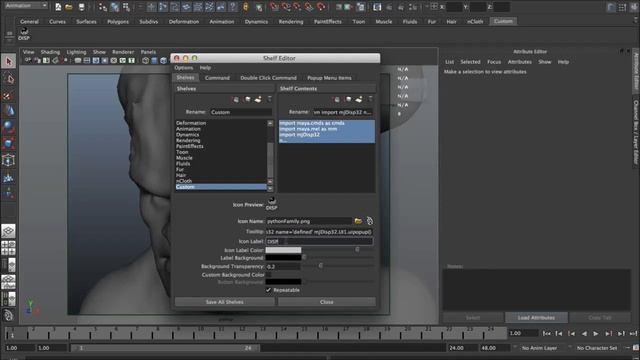The height and width of the screenshot is (360, 640).
Task: Pick the Lasso Select tool in toolbox
Action: tap(9, 78)
